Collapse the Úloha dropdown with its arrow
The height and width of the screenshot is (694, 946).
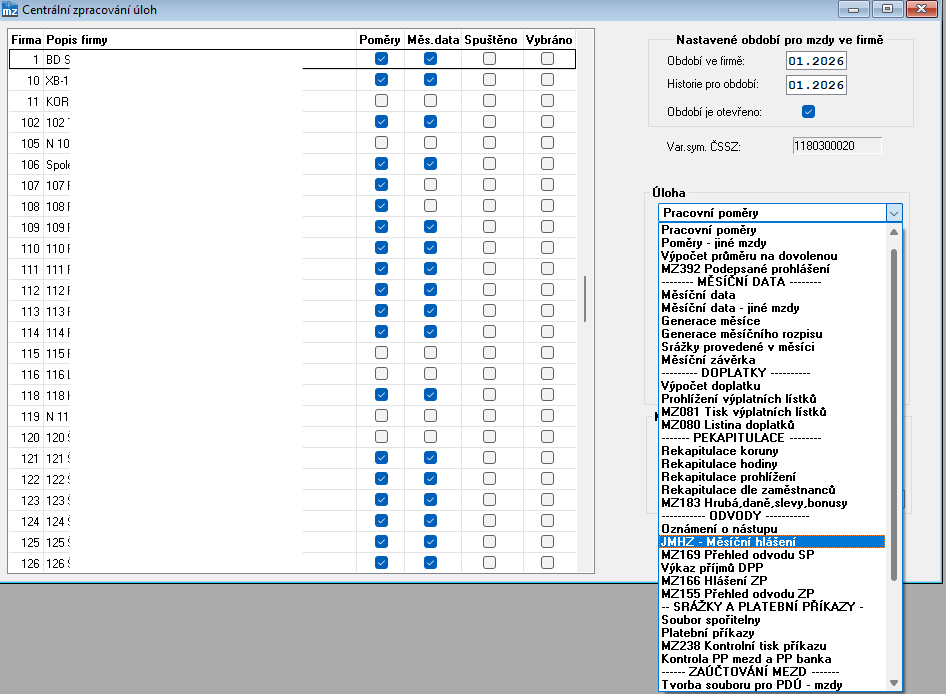click(894, 213)
